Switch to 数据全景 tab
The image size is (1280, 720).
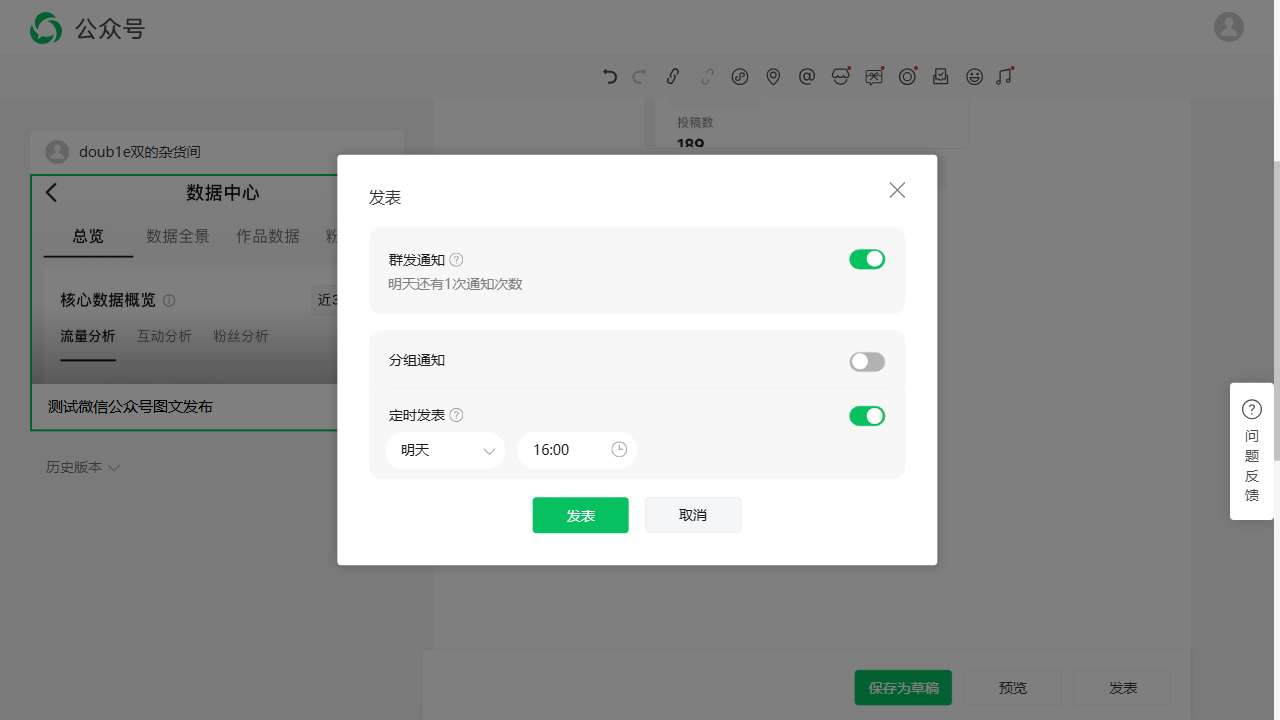(x=178, y=236)
